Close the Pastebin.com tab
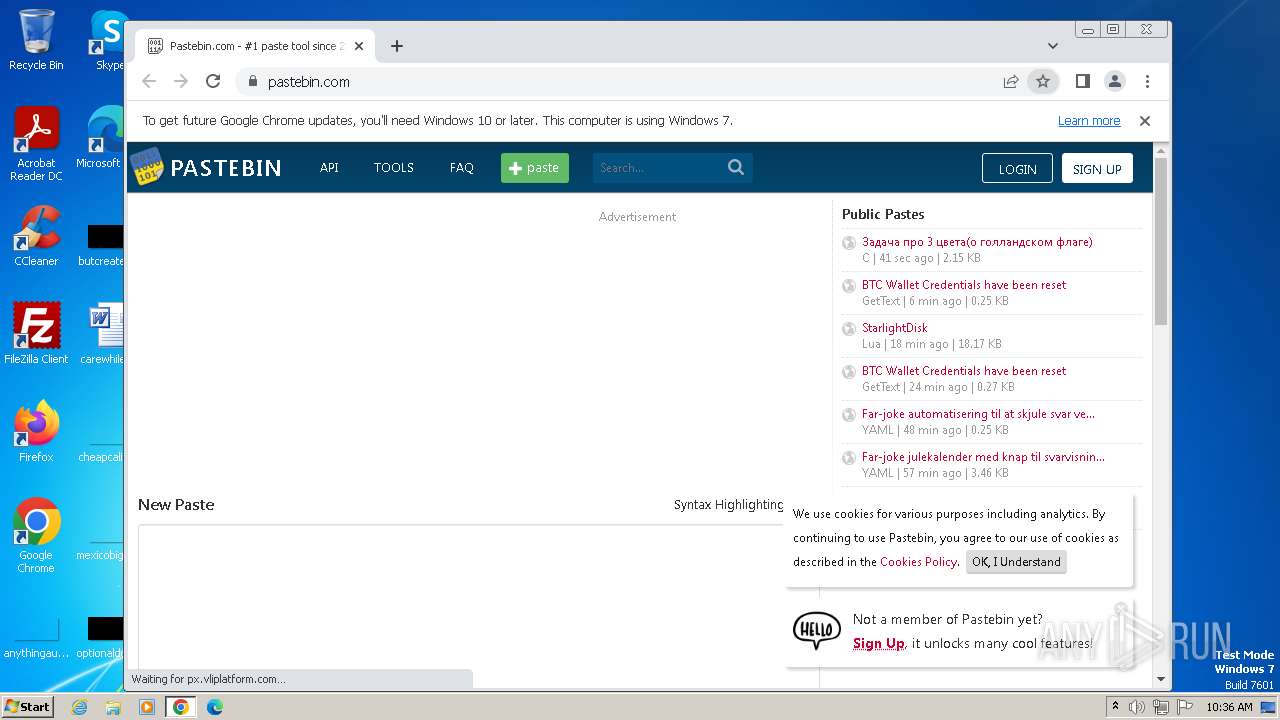 359,46
